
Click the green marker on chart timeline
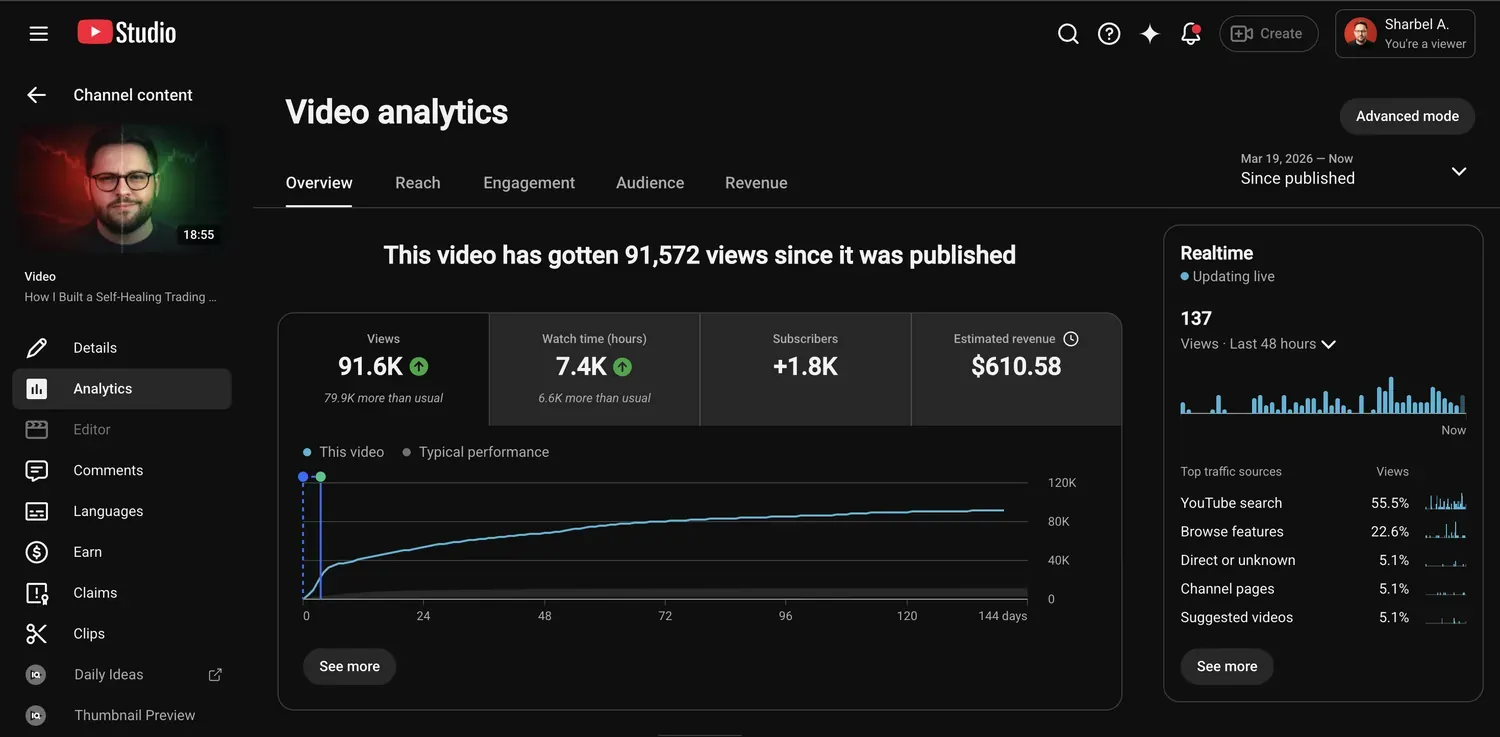coord(320,477)
